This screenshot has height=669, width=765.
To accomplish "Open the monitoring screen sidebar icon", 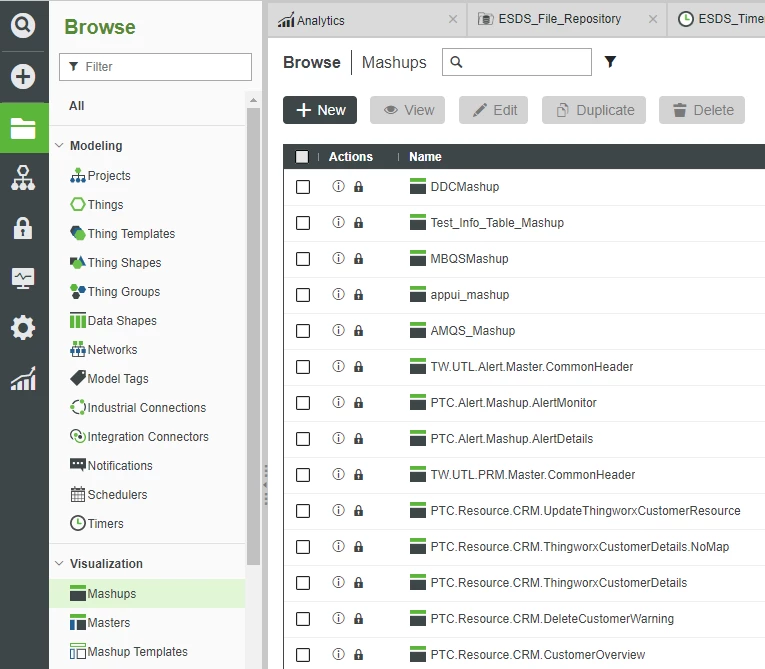I will click(x=23, y=279).
